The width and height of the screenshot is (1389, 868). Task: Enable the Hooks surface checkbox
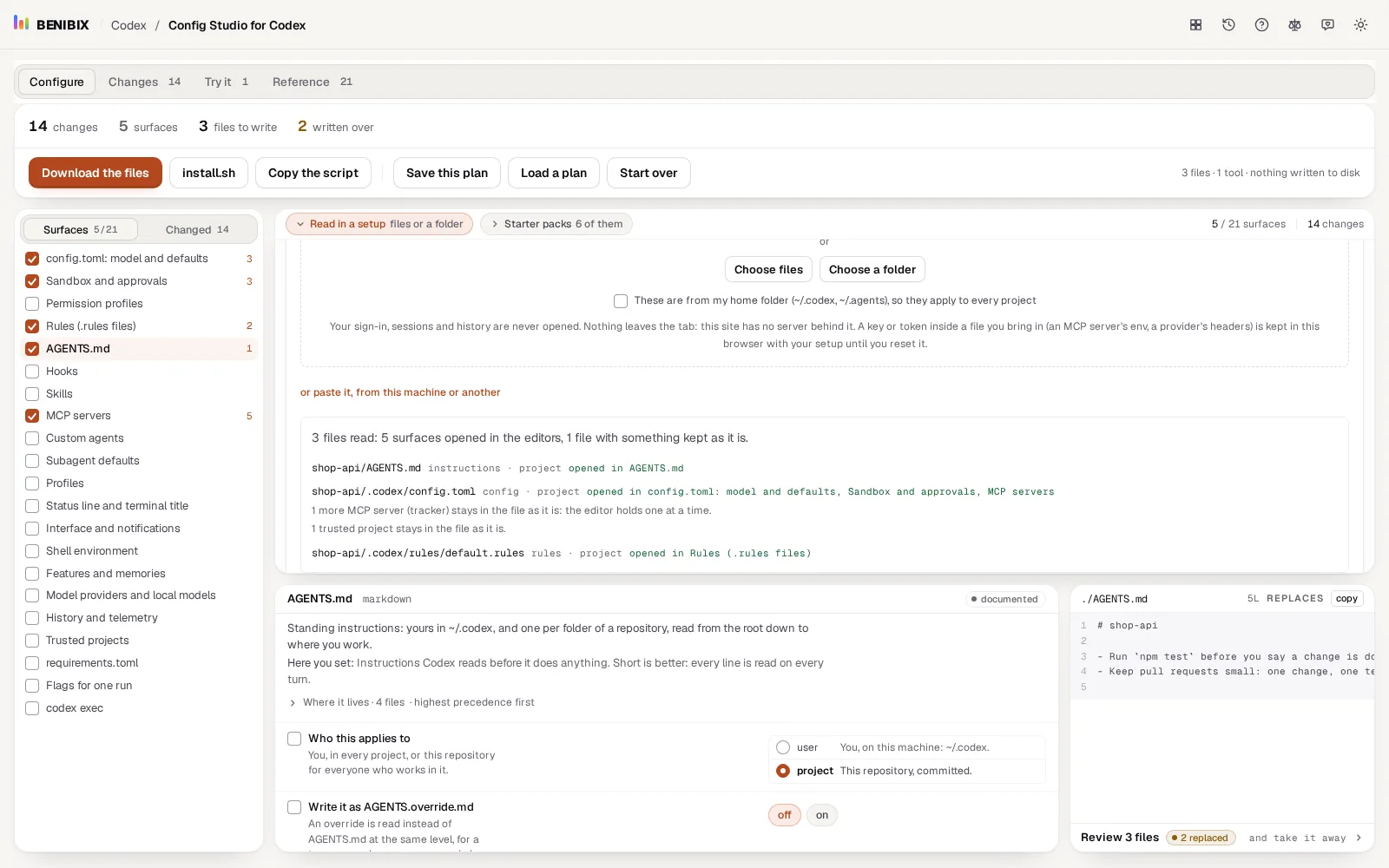coord(32,372)
